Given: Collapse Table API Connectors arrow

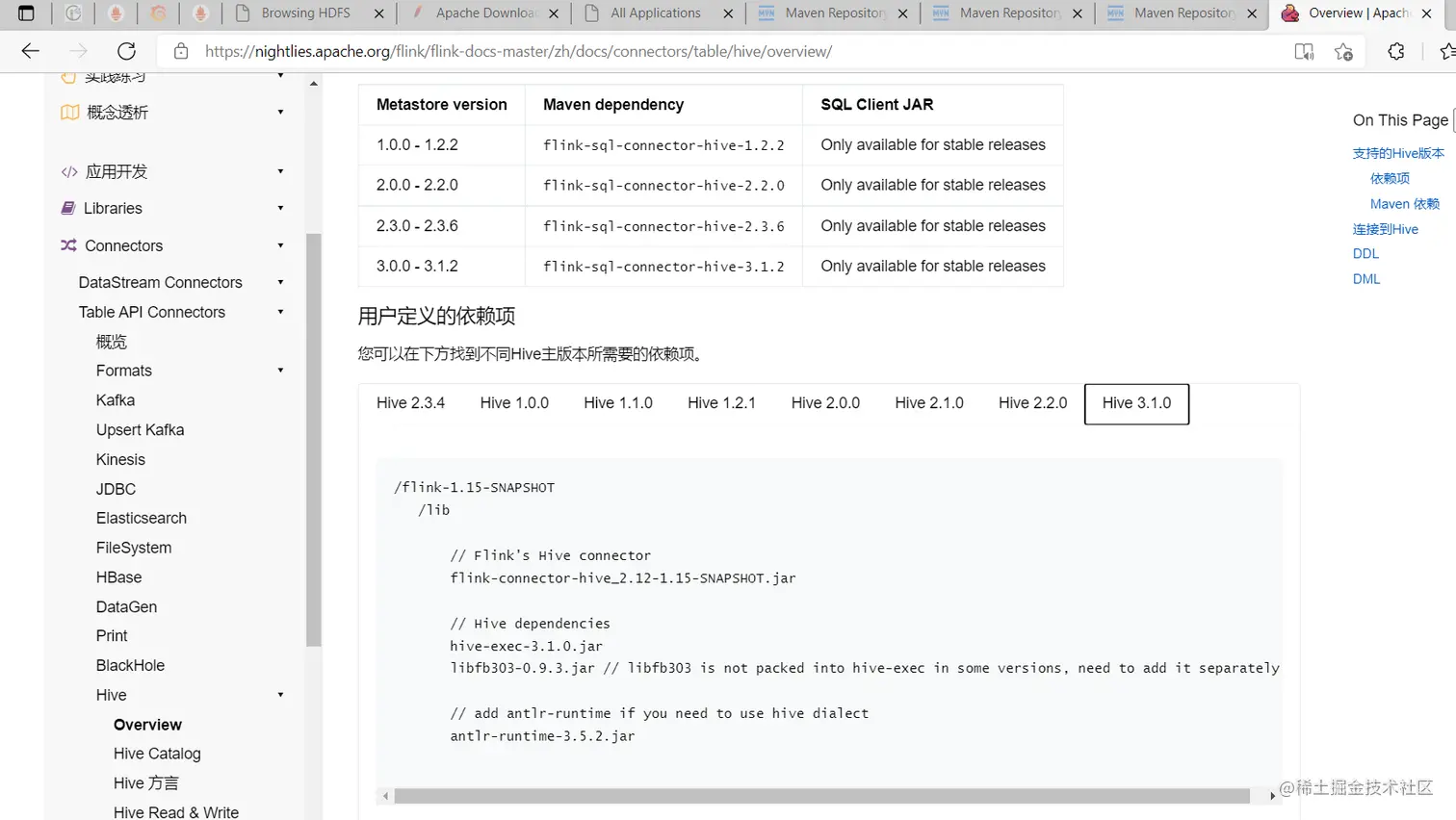Looking at the screenshot, I should pyautogui.click(x=280, y=312).
